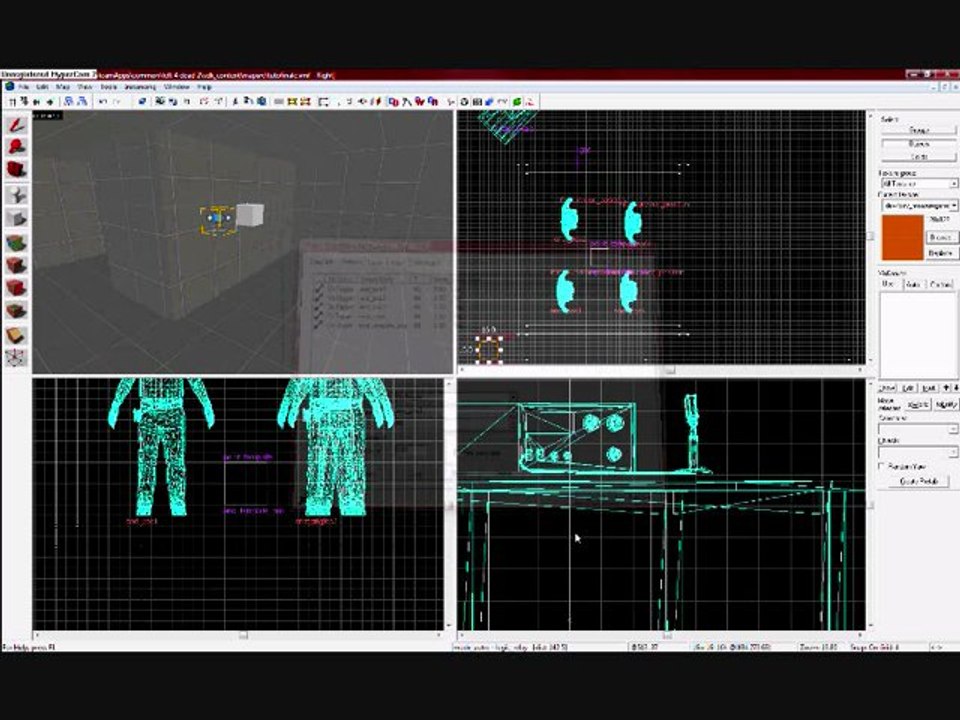Open the Texture group dropdown
The height and width of the screenshot is (720, 960).
pyautogui.click(x=919, y=183)
